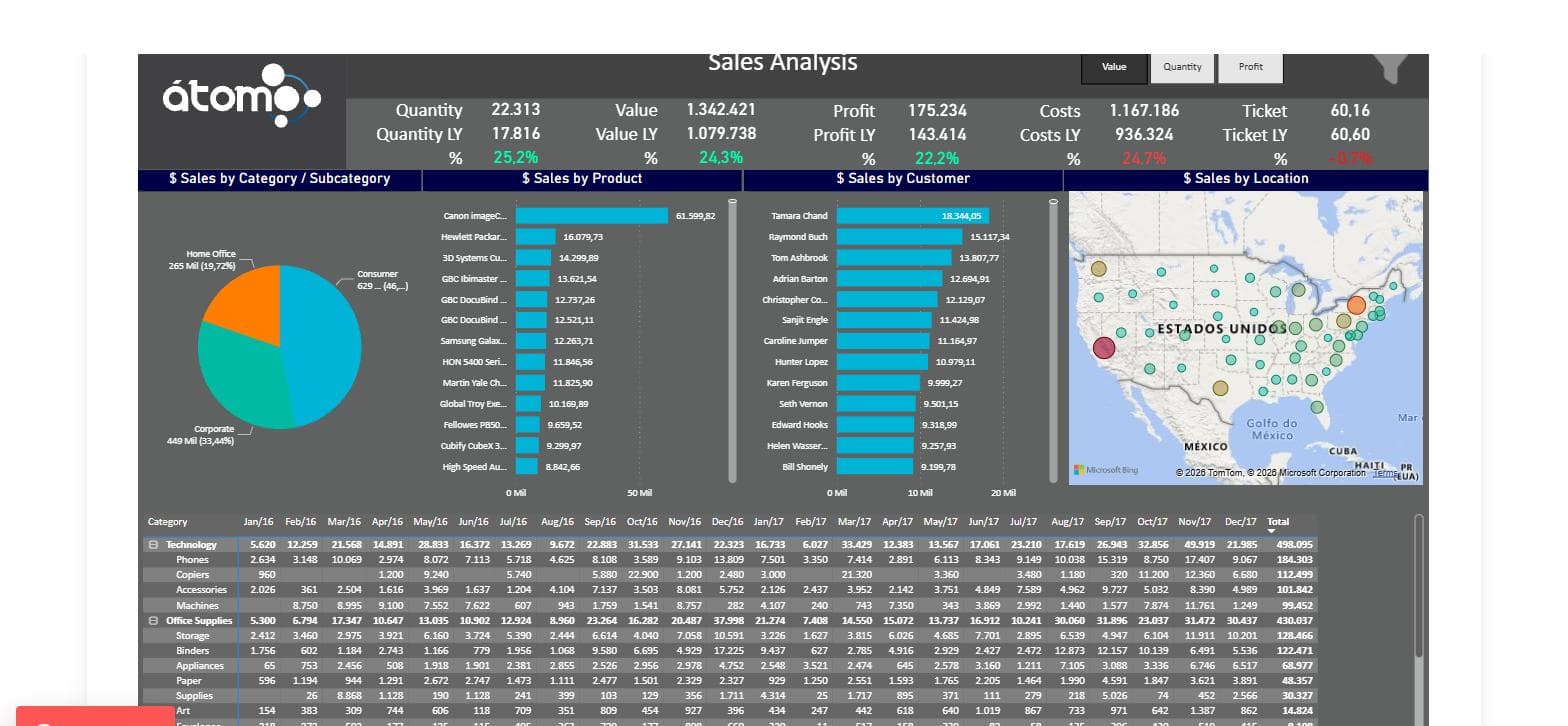This screenshot has height=726, width=1568.
Task: Select the Hewlett Packar... product bar
Action: (535, 237)
